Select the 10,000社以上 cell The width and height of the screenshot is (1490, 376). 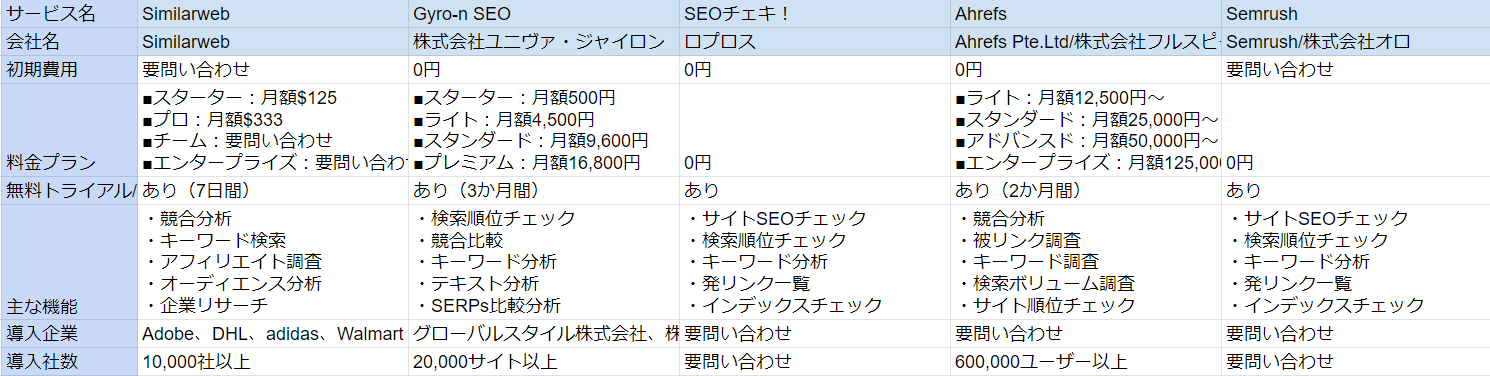274,361
